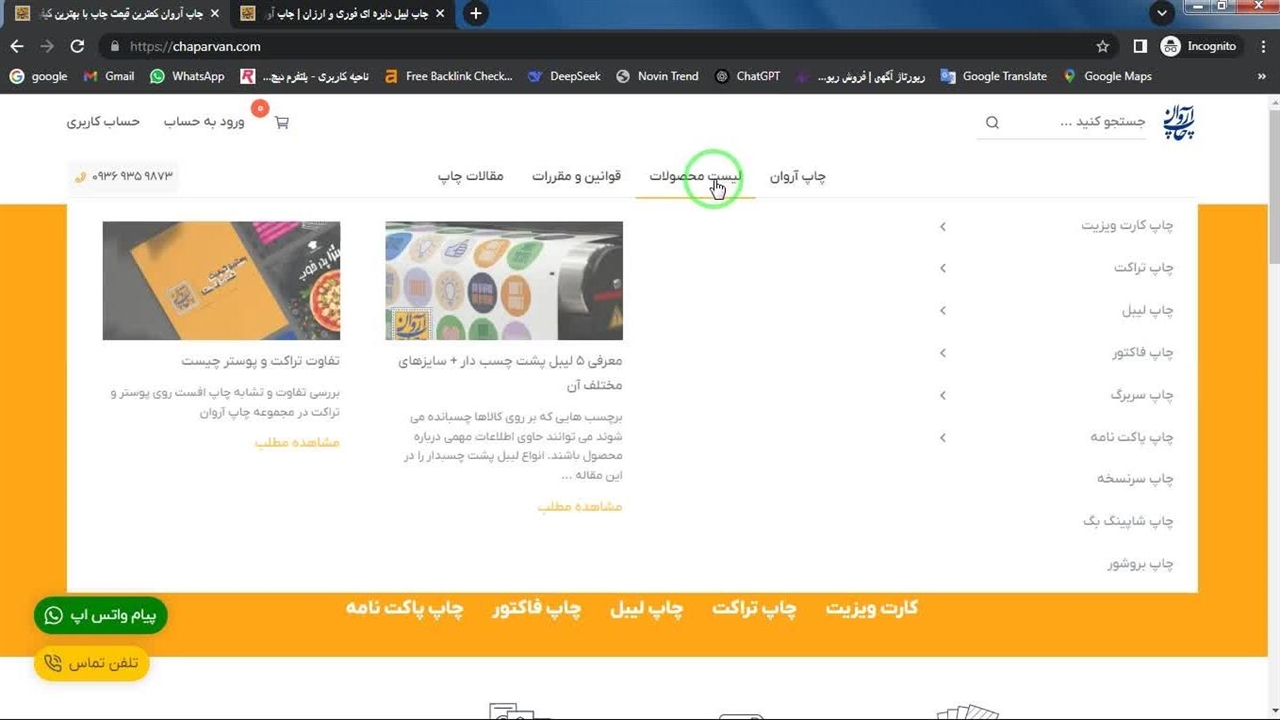Reload the page with browser refresh icon
1280x720 pixels.
click(x=77, y=46)
